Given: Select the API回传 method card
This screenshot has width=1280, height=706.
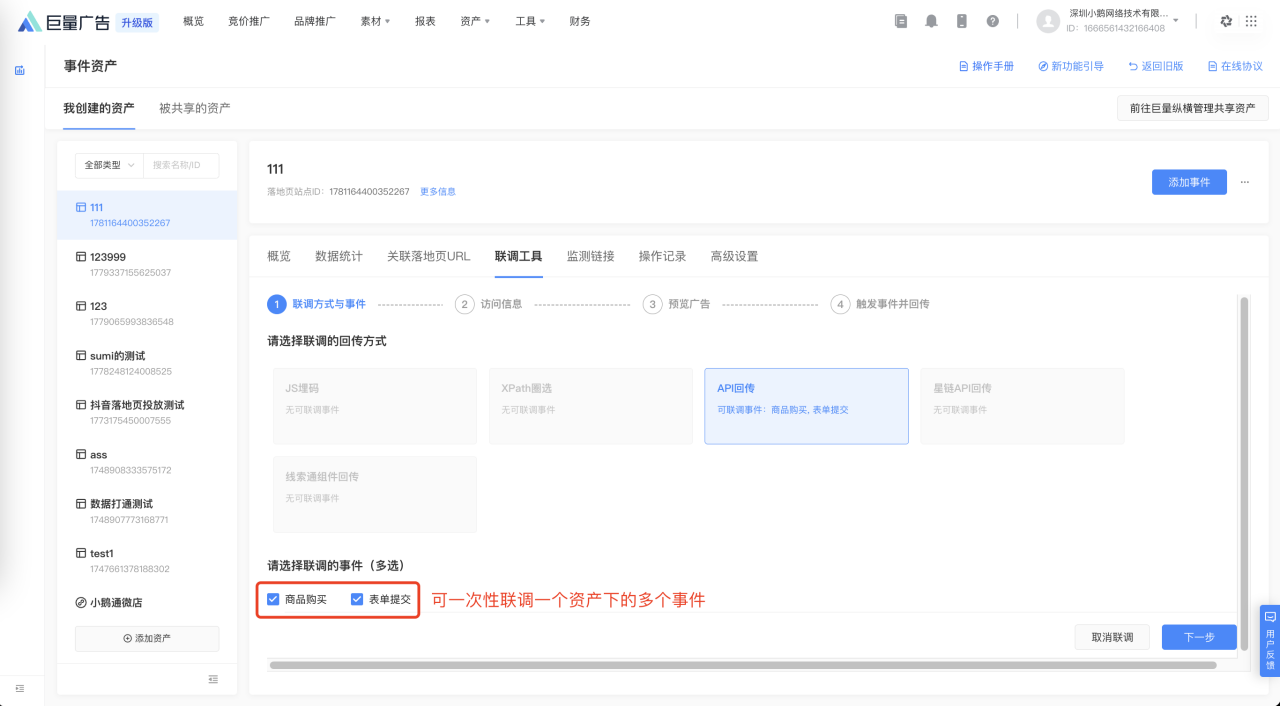Looking at the screenshot, I should 806,406.
